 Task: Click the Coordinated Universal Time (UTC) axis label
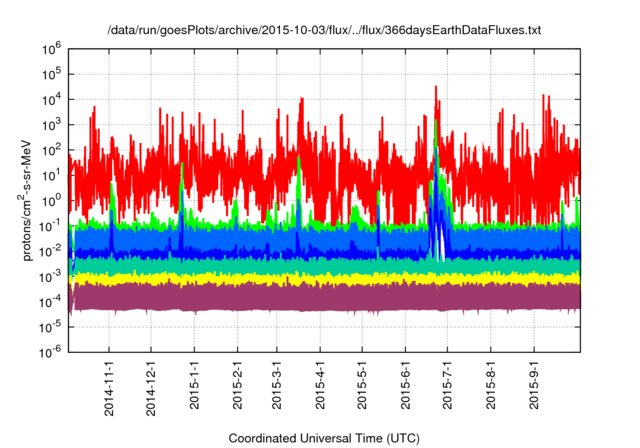pos(324,438)
